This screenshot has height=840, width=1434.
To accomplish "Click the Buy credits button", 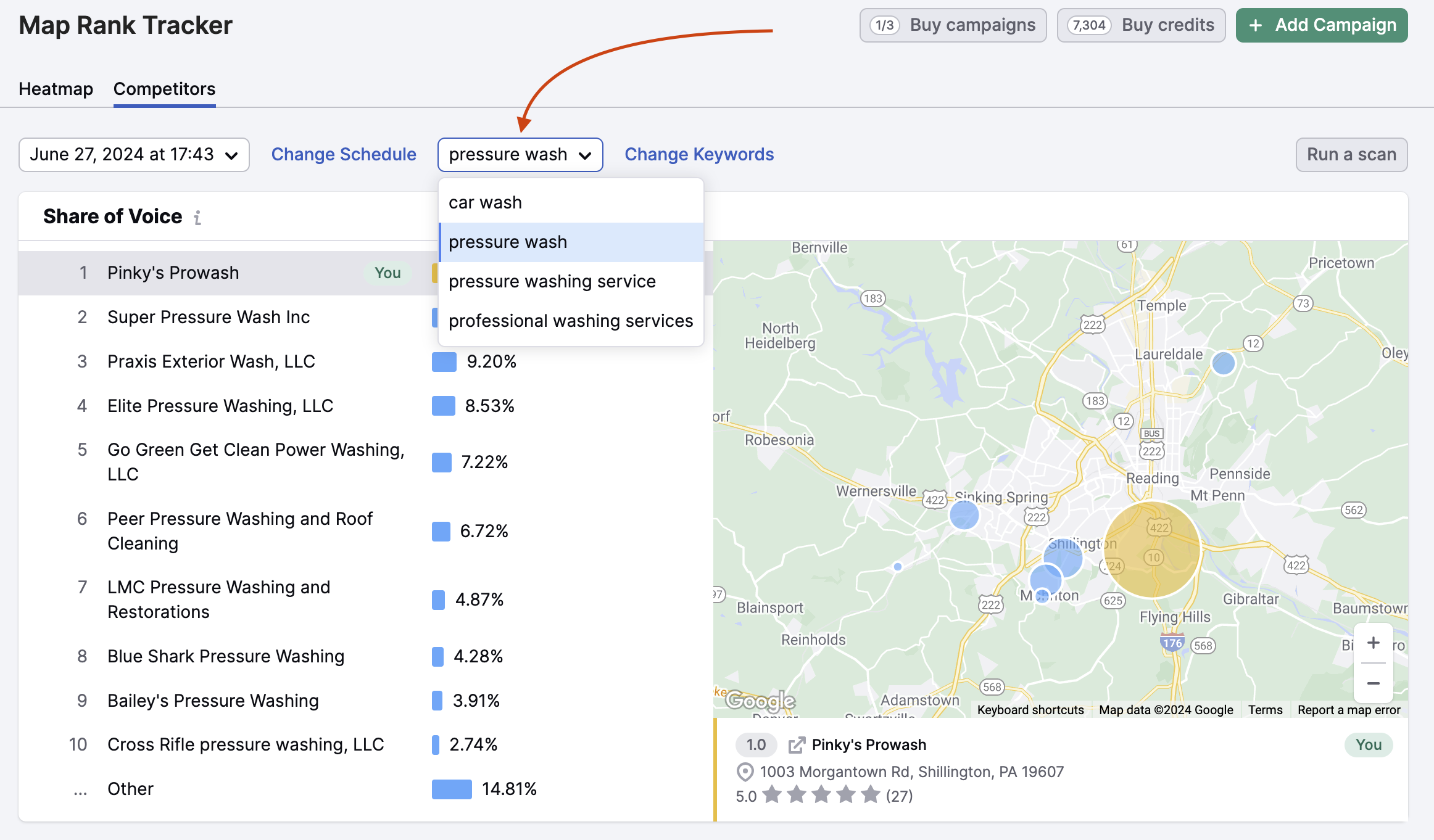I will 1141,25.
